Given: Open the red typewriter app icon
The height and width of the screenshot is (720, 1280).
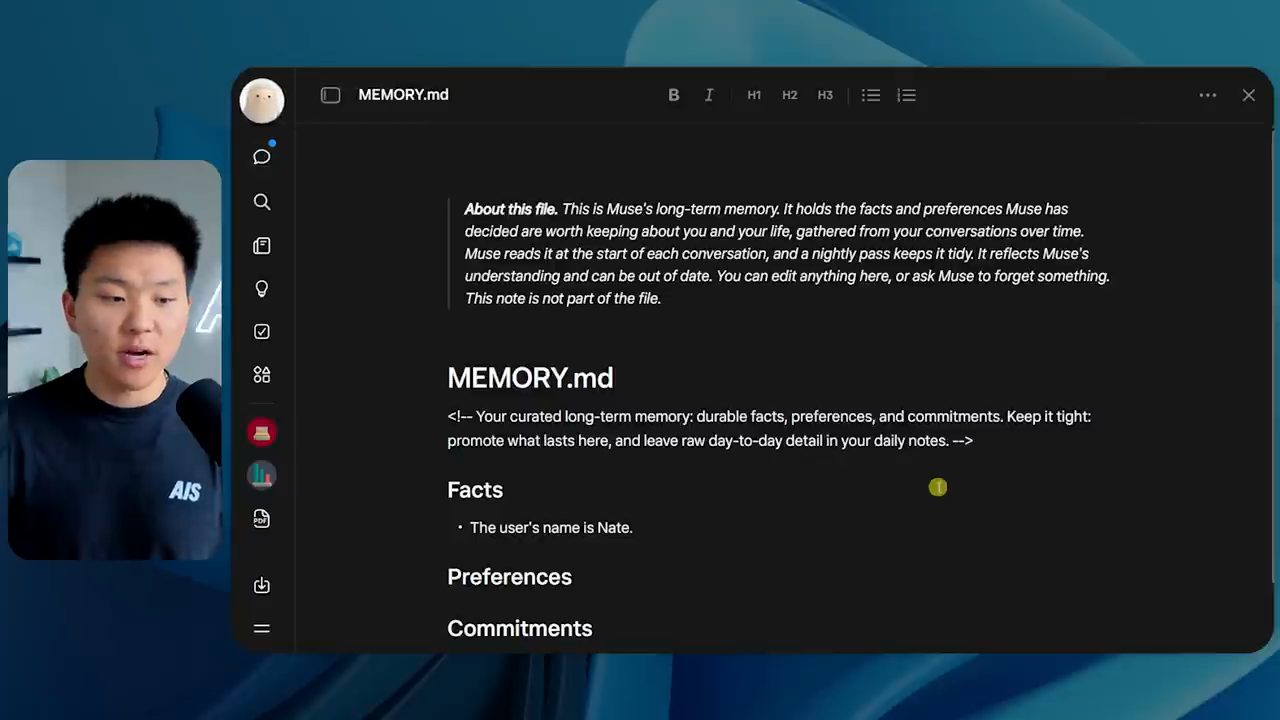Looking at the screenshot, I should (x=262, y=432).
